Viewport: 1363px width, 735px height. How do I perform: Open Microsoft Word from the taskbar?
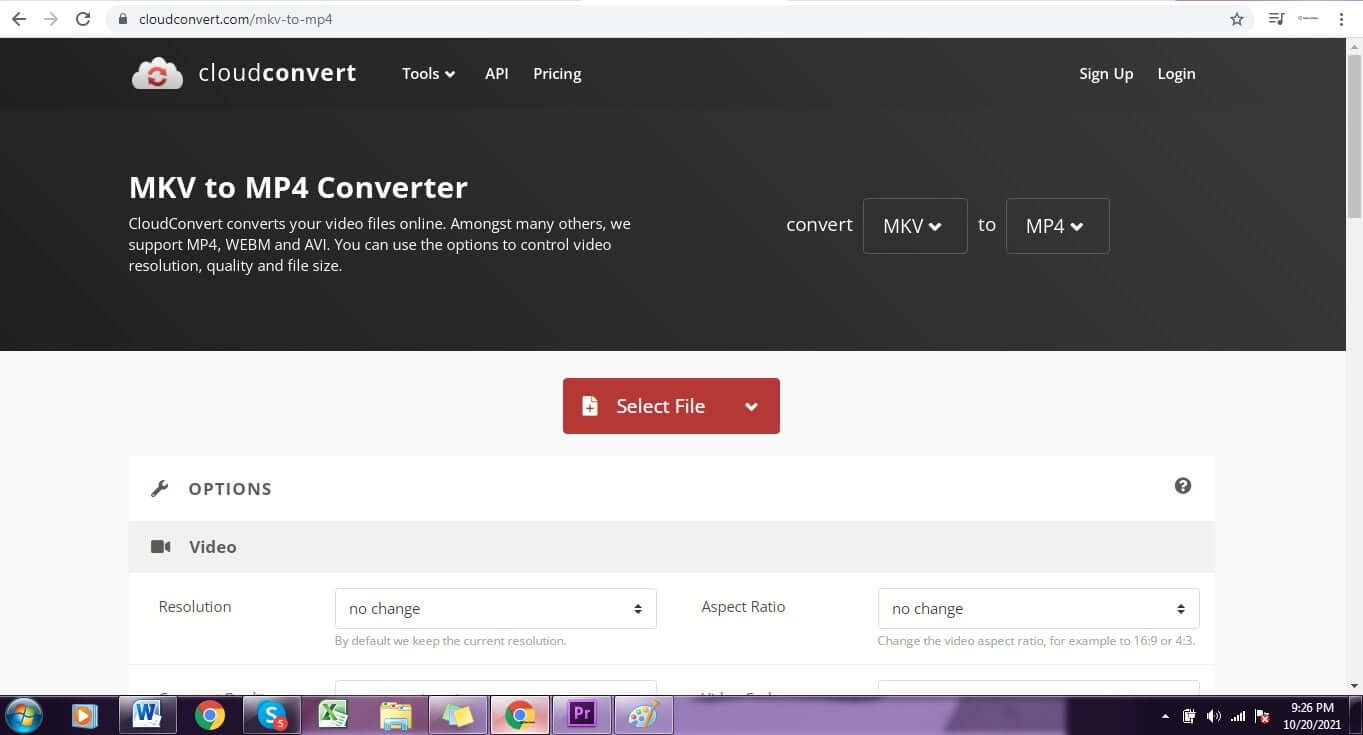(x=147, y=716)
